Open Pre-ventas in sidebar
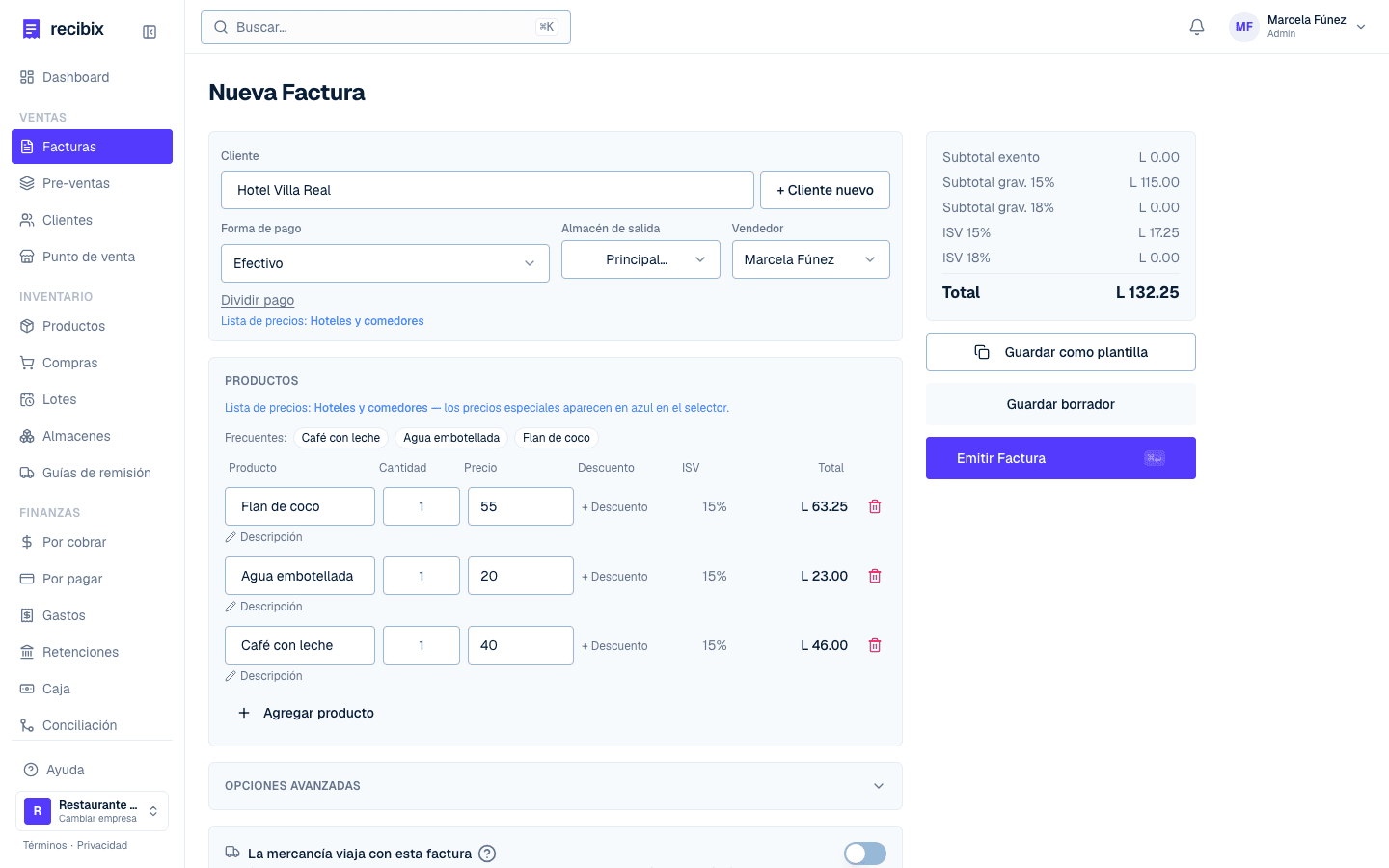The image size is (1389, 868). [x=92, y=183]
